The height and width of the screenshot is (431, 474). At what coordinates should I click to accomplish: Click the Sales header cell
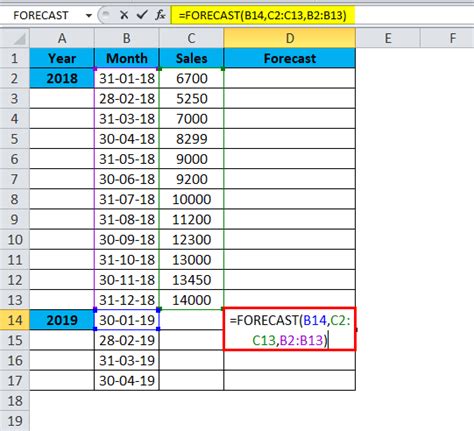[x=191, y=58]
